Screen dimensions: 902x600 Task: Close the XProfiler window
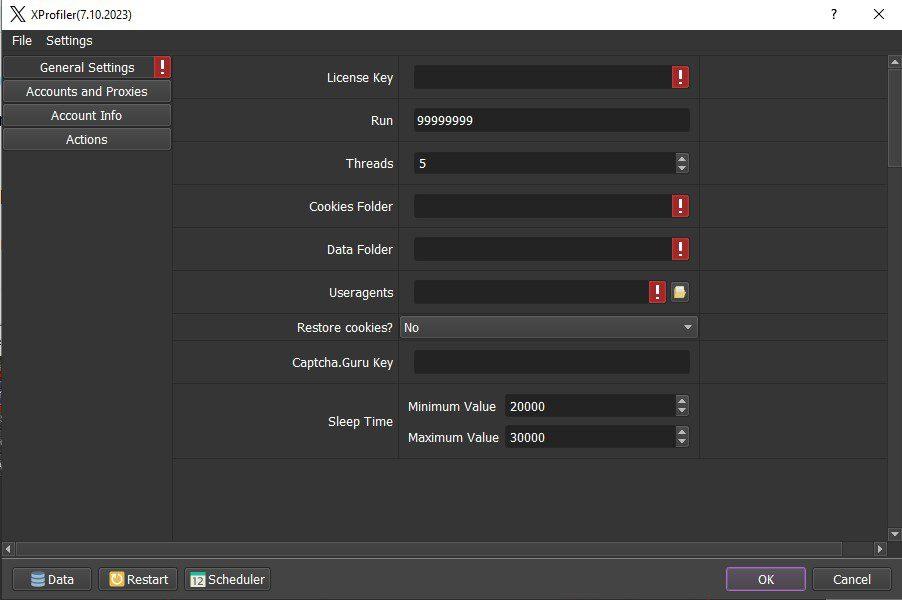pos(878,14)
